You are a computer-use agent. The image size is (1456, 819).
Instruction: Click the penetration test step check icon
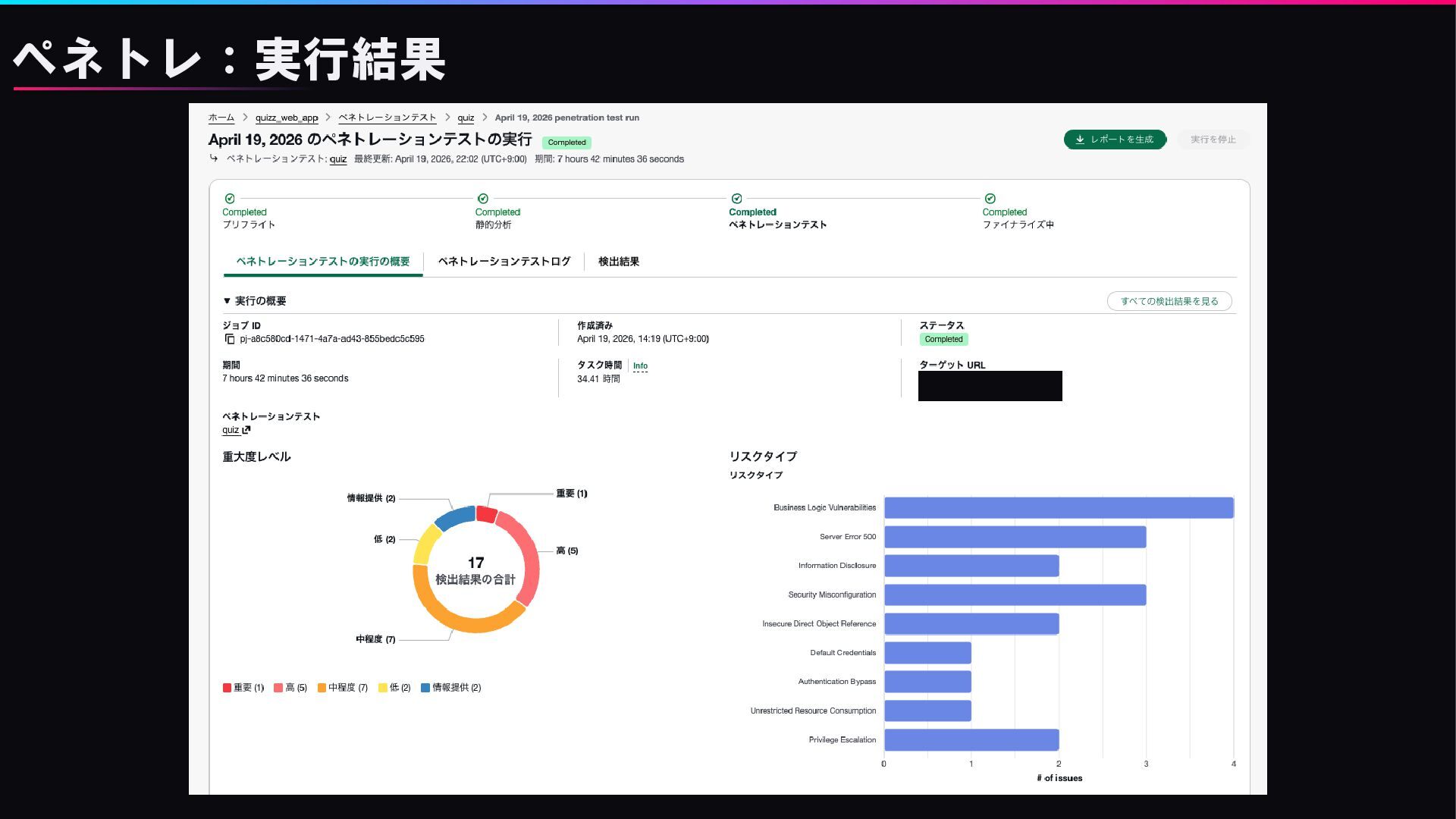click(x=736, y=199)
